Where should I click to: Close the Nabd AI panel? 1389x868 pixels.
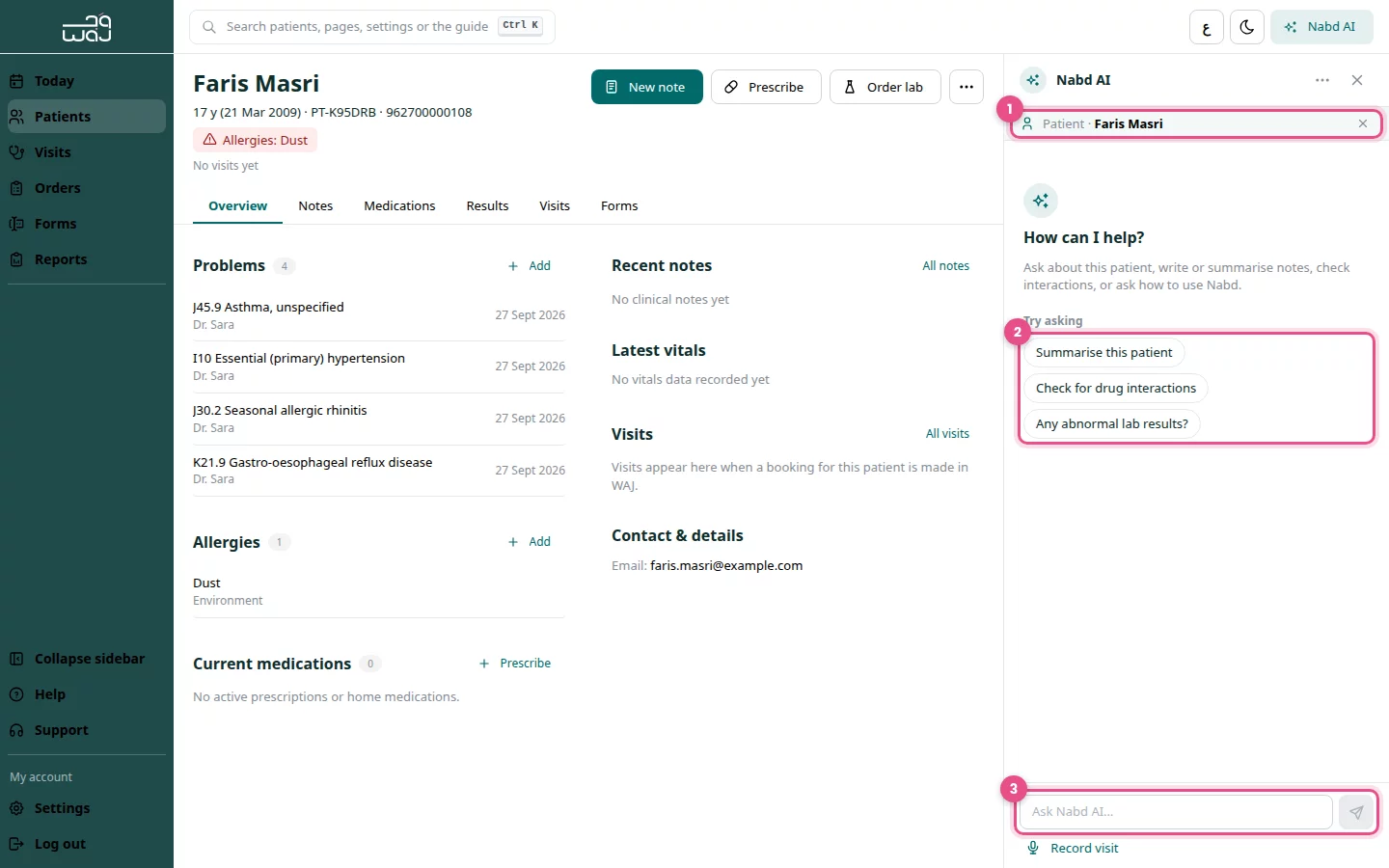pyautogui.click(x=1357, y=80)
